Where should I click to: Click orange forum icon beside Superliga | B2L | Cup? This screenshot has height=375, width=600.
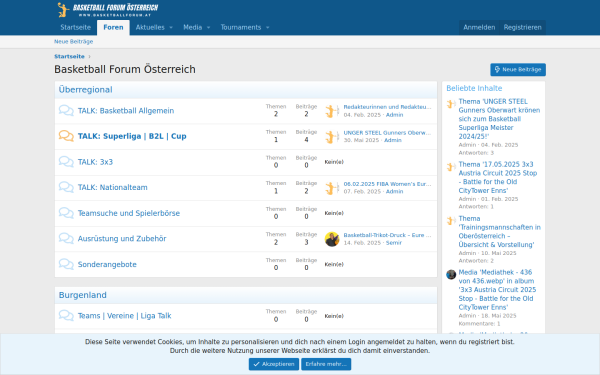(x=66, y=136)
